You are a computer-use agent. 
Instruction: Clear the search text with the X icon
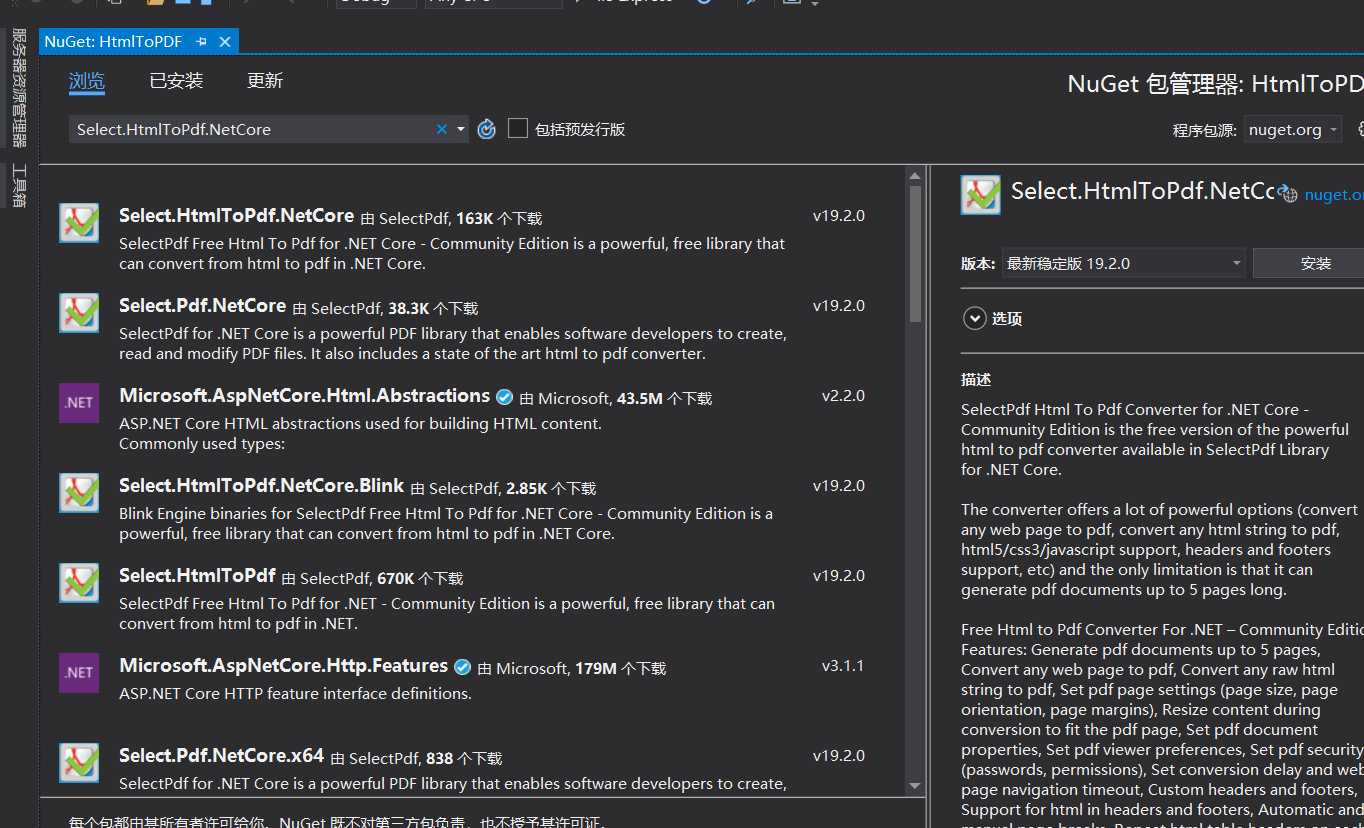pyautogui.click(x=441, y=129)
